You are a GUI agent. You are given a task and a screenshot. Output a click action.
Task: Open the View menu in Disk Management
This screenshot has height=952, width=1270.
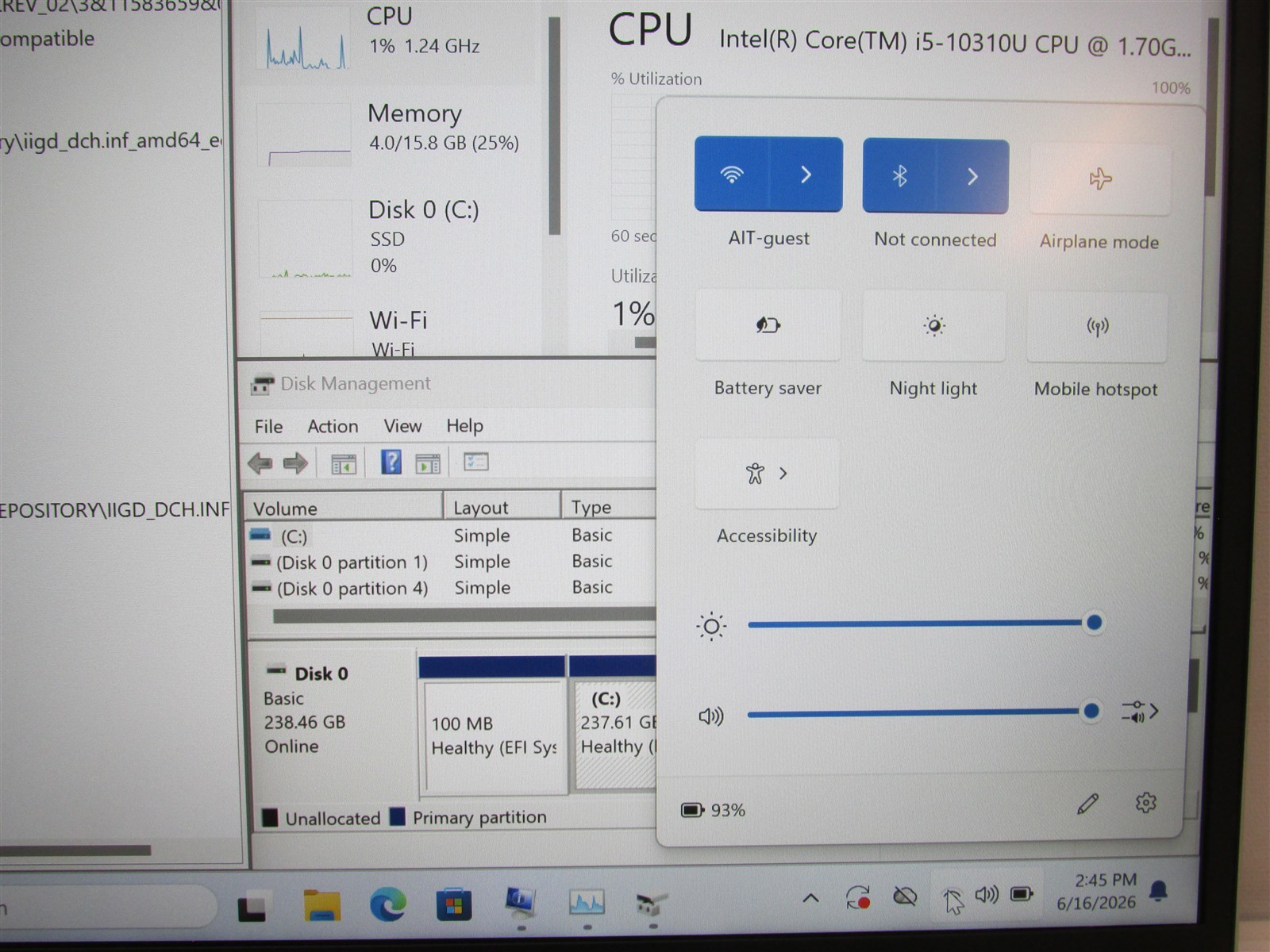(x=402, y=426)
